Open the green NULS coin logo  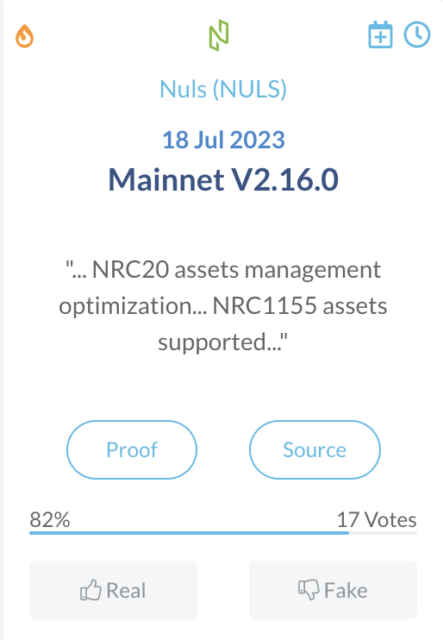coord(219,35)
